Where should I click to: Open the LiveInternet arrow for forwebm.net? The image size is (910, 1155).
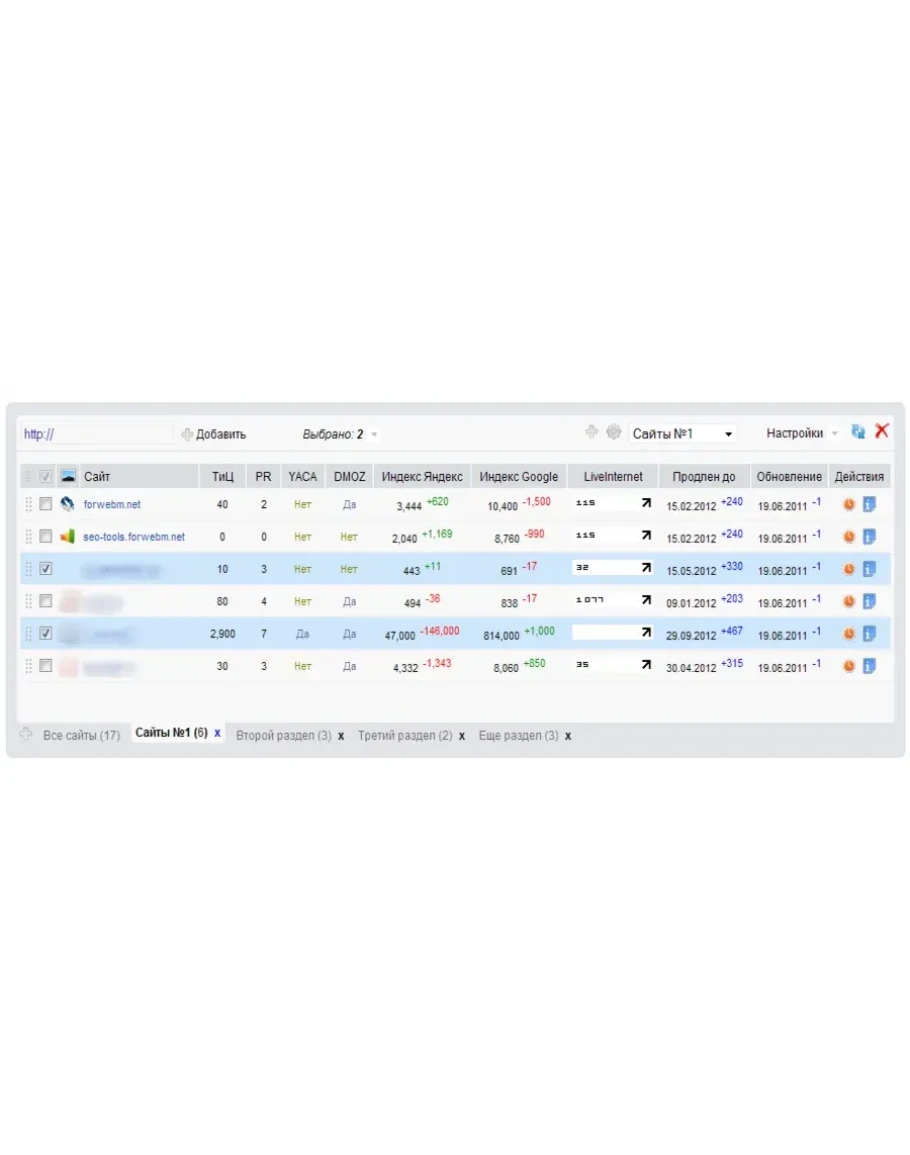tap(646, 504)
